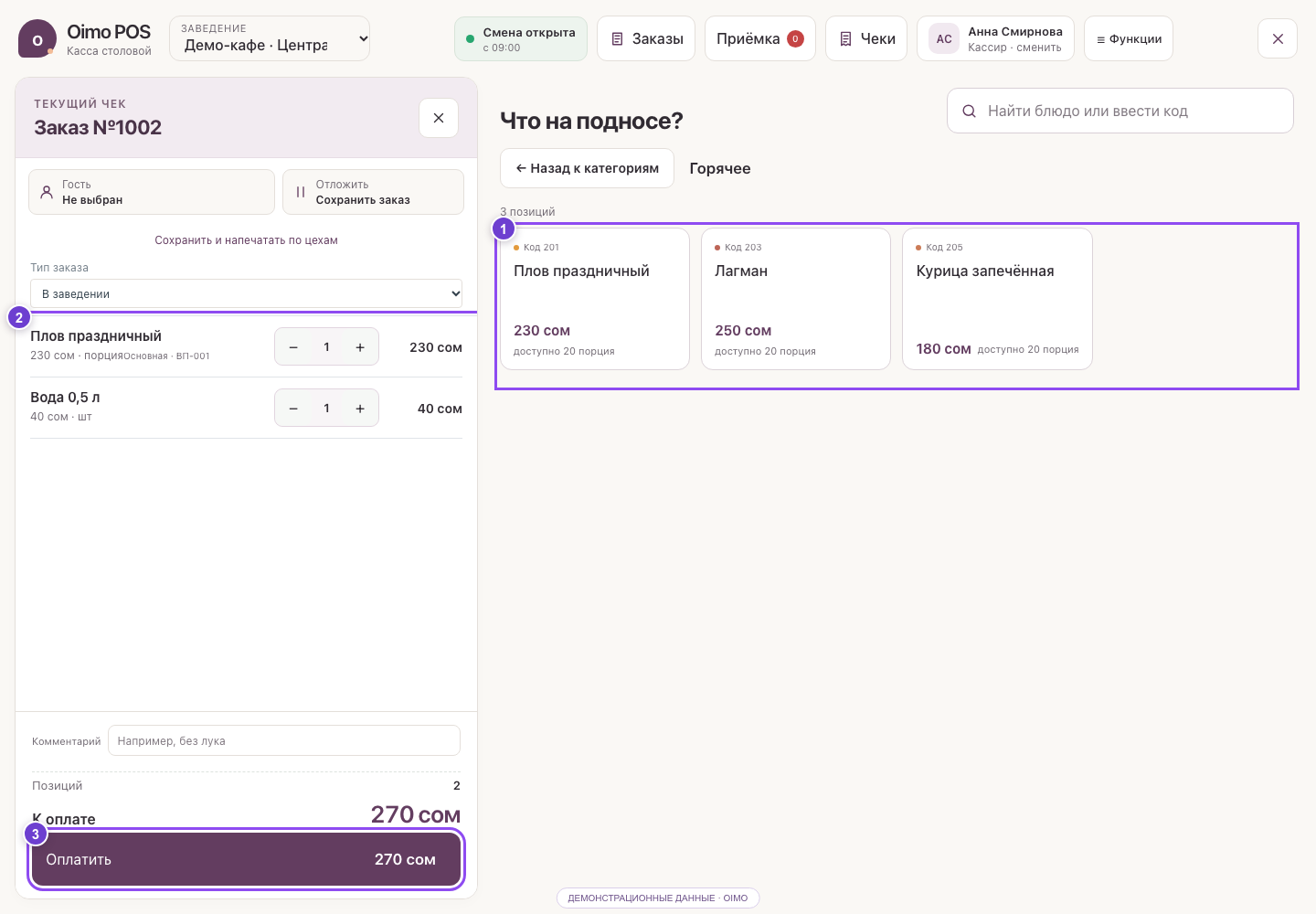1316x914 pixels.
Task: Increase quantity of Плов праздничный
Action: coord(360,347)
